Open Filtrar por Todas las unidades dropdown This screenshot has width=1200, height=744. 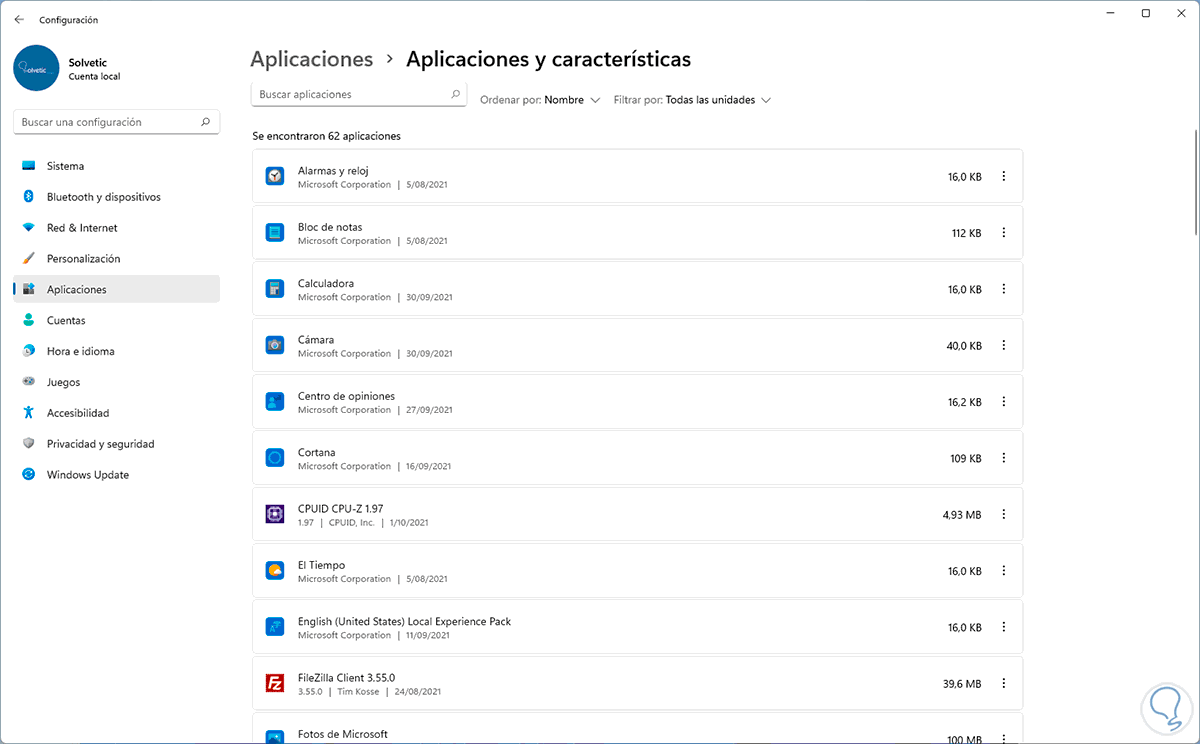[x=692, y=100]
